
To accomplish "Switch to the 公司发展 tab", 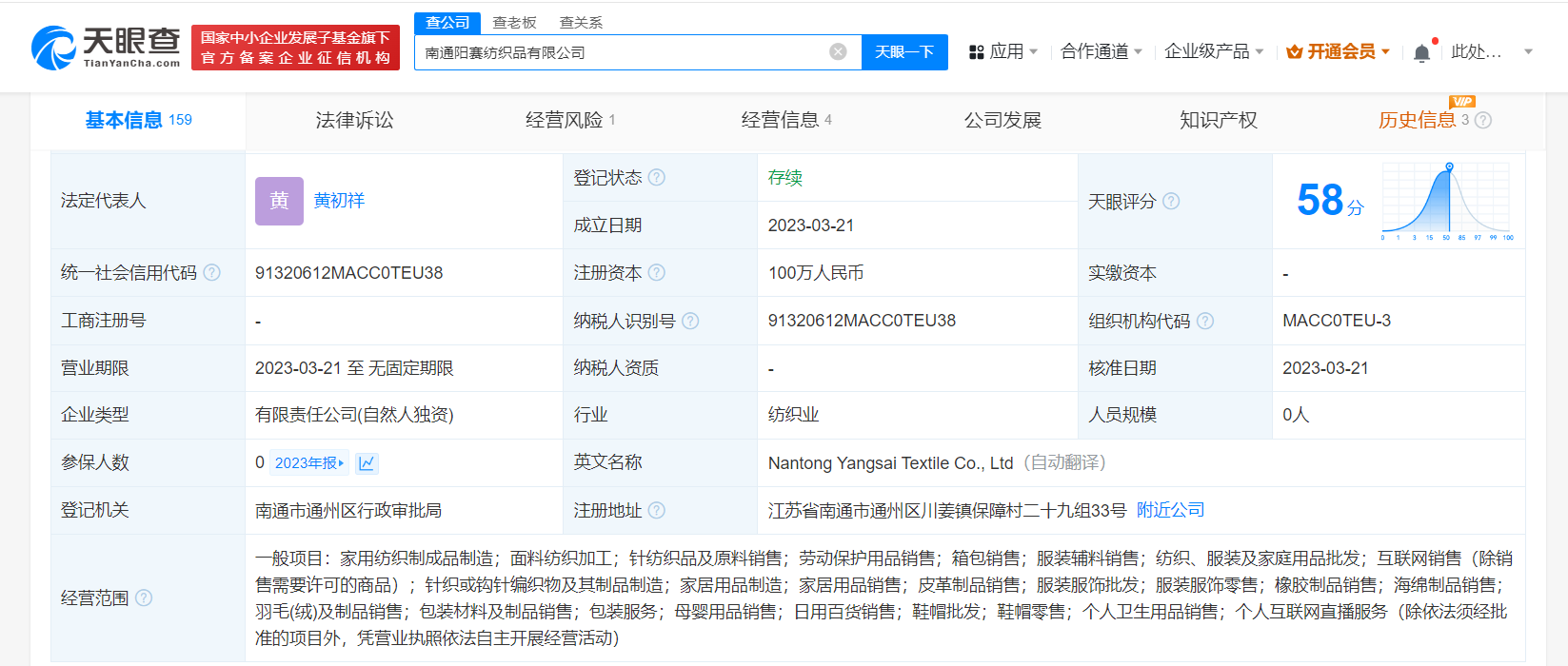I will pyautogui.click(x=1002, y=120).
